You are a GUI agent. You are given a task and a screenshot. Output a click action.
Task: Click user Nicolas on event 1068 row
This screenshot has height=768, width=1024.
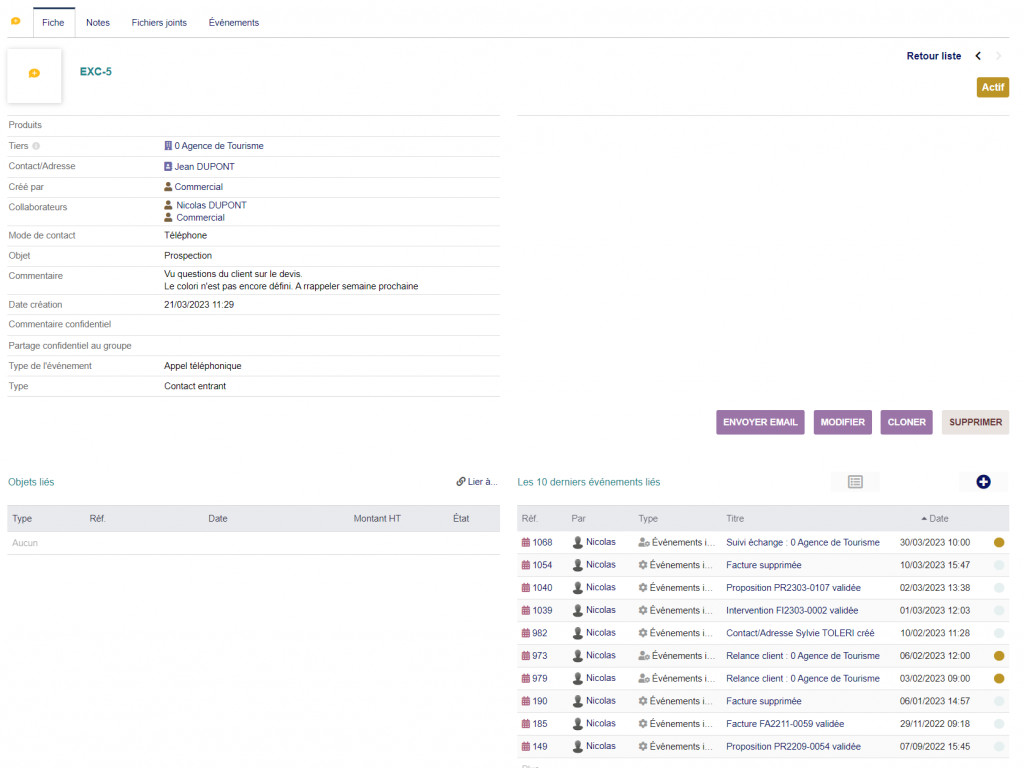pos(594,542)
